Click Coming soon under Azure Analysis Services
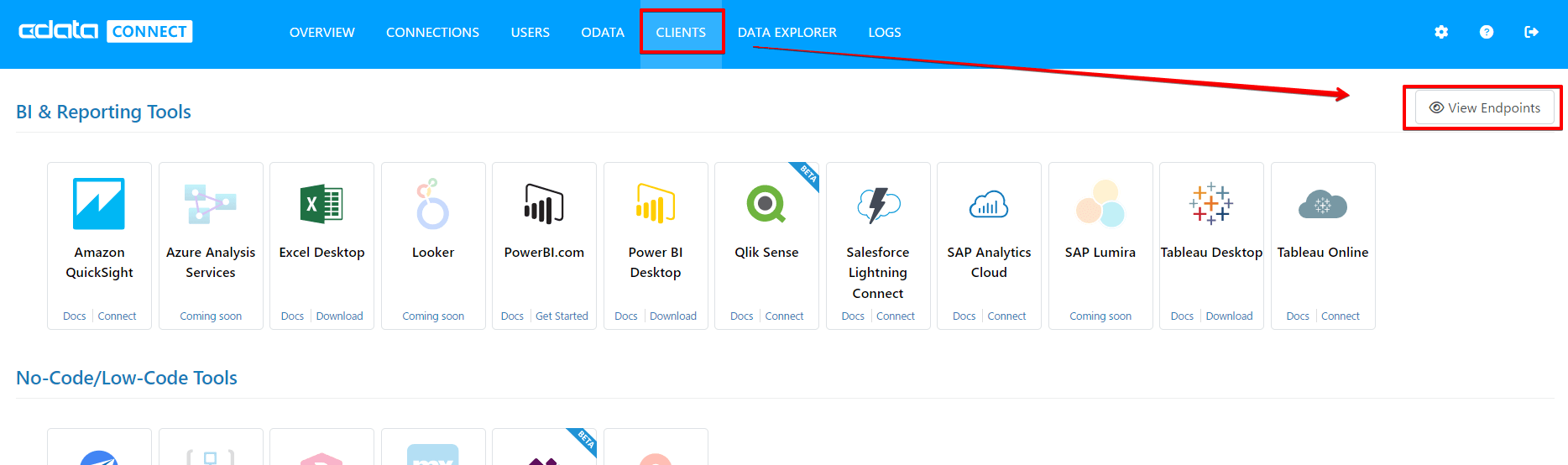The image size is (1568, 465). click(211, 316)
